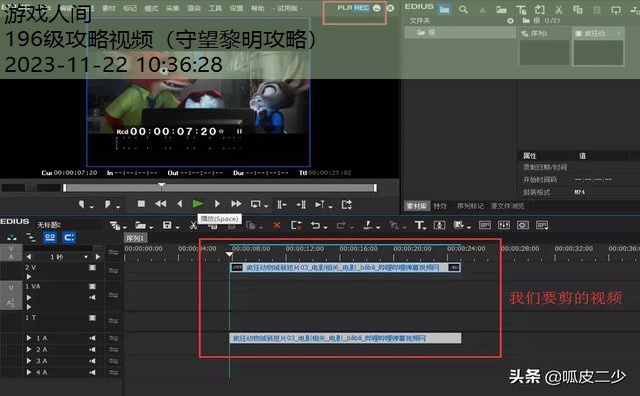Screen dimensions: 640x396
Task: Jump to previous edit point icon
Action: click(282, 205)
